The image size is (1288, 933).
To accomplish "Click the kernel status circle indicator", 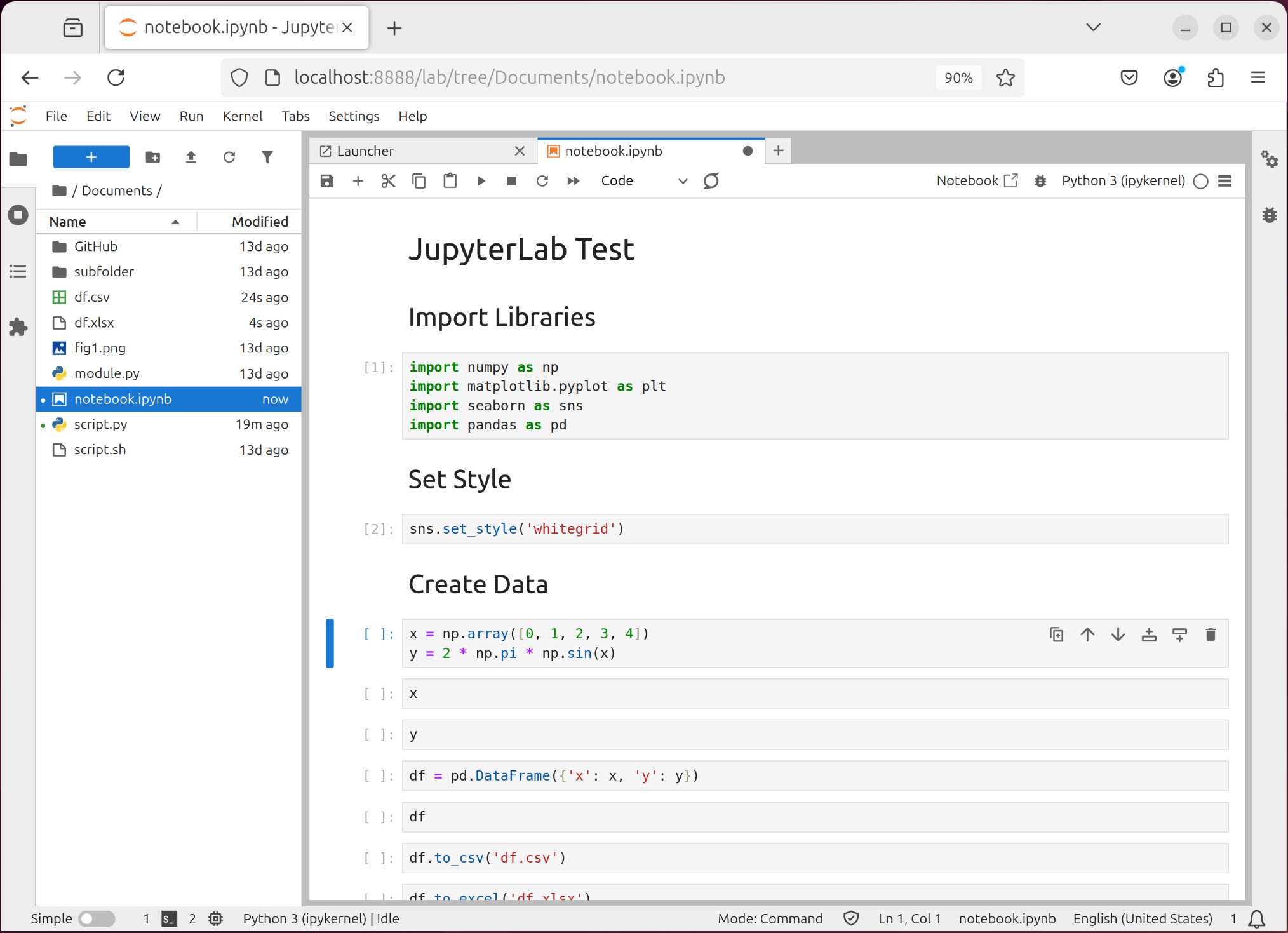I will point(1201,181).
